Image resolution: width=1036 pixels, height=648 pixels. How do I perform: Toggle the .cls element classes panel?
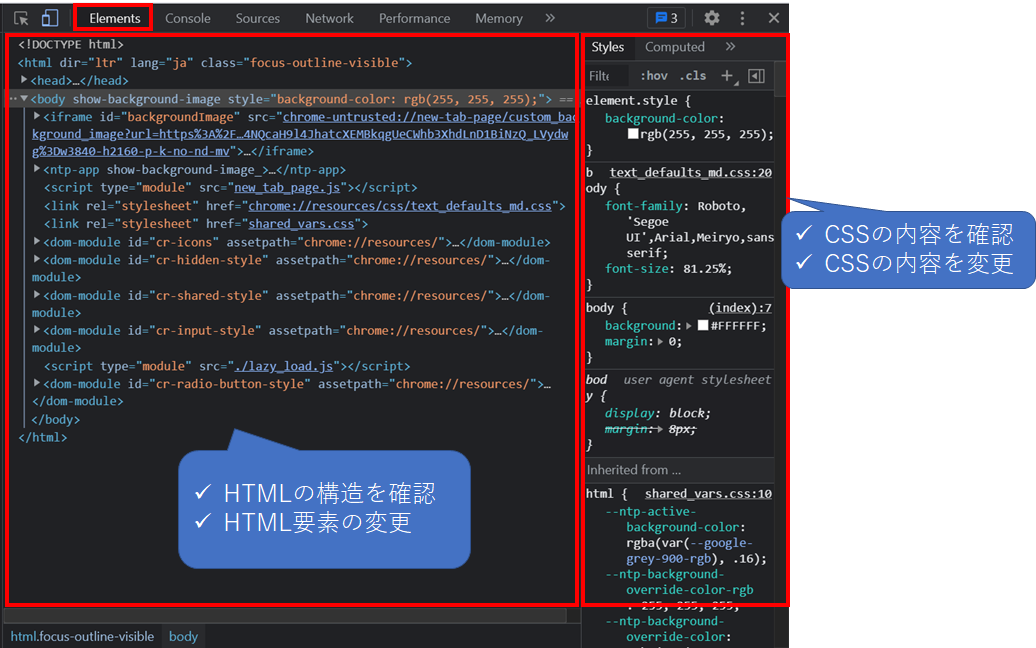692,76
